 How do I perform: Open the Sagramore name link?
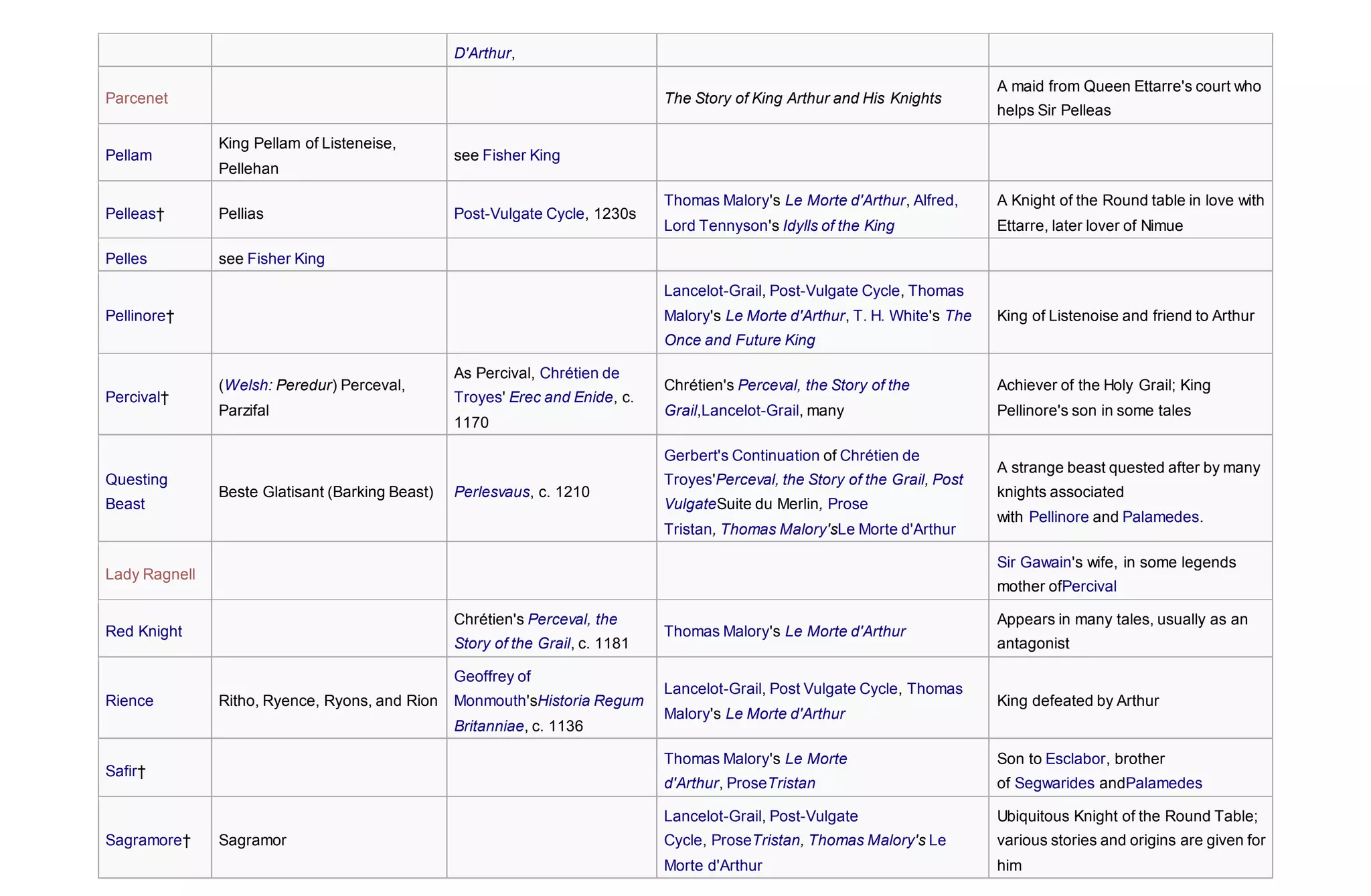pos(143,840)
